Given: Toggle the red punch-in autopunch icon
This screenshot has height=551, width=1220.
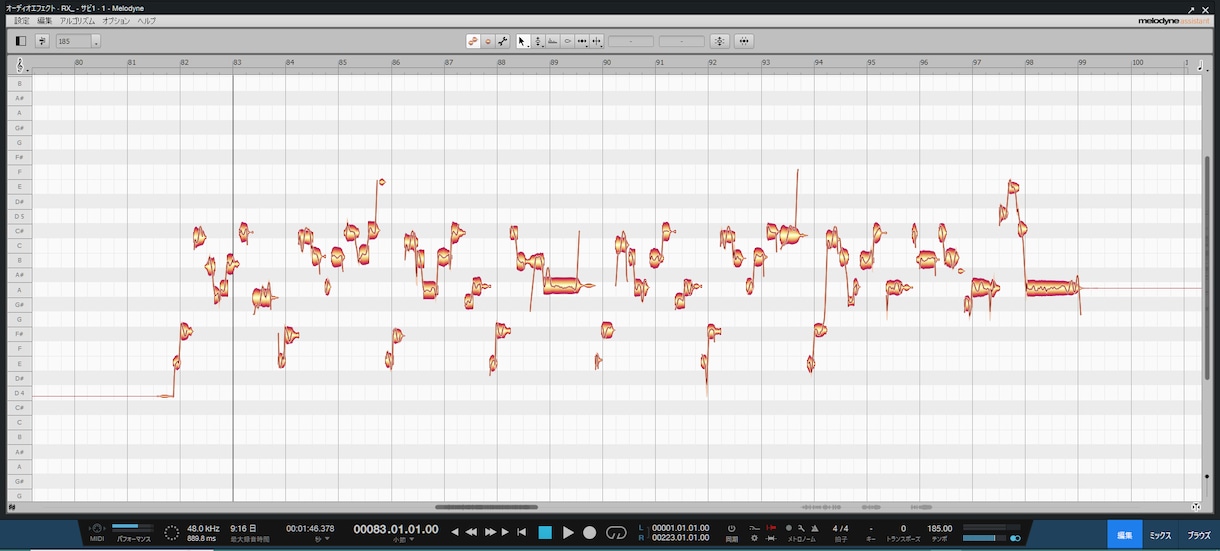Looking at the screenshot, I should (771, 527).
